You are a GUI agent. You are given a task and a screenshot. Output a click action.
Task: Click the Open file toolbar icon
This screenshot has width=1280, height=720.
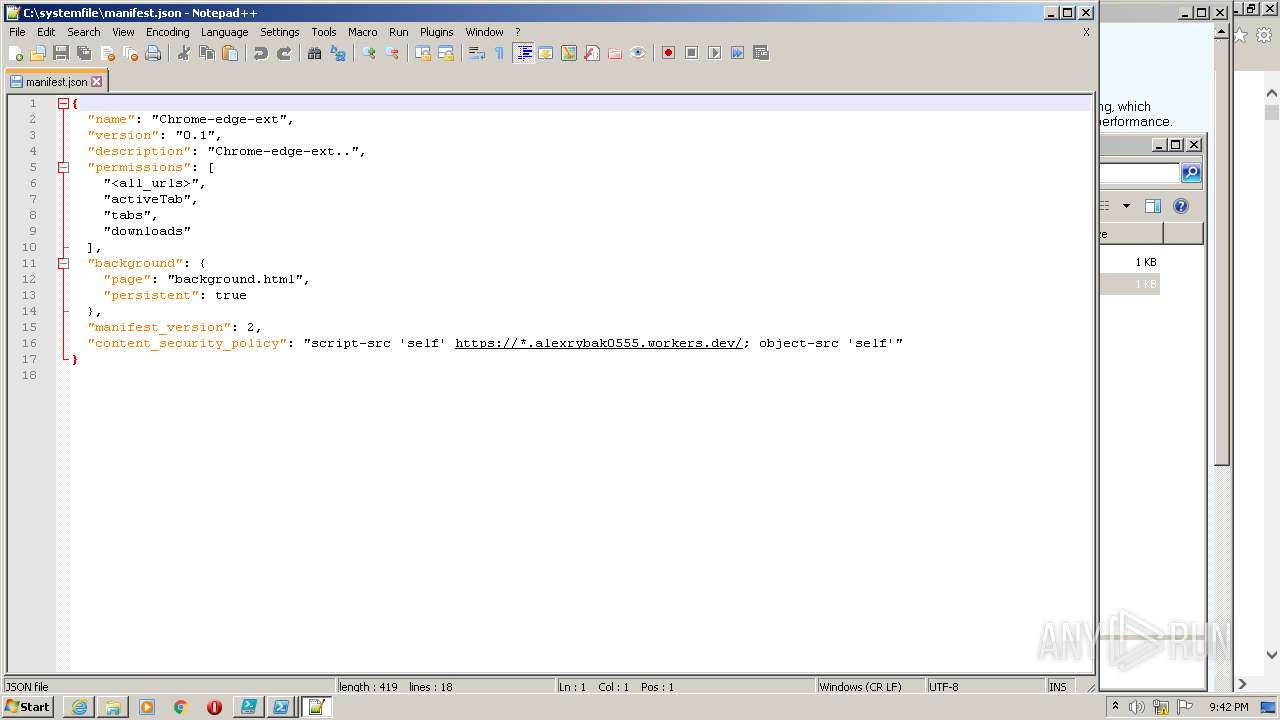(38, 53)
